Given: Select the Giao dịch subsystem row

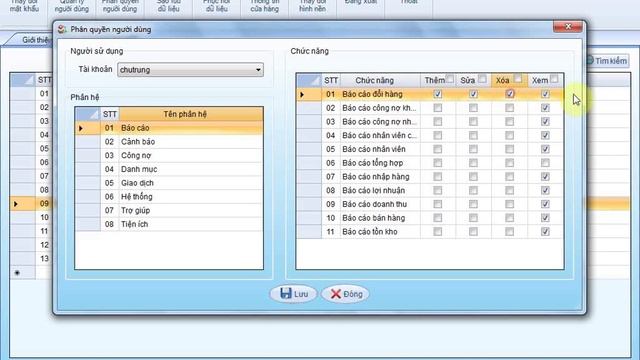Looking at the screenshot, I should pyautogui.click(x=169, y=183).
